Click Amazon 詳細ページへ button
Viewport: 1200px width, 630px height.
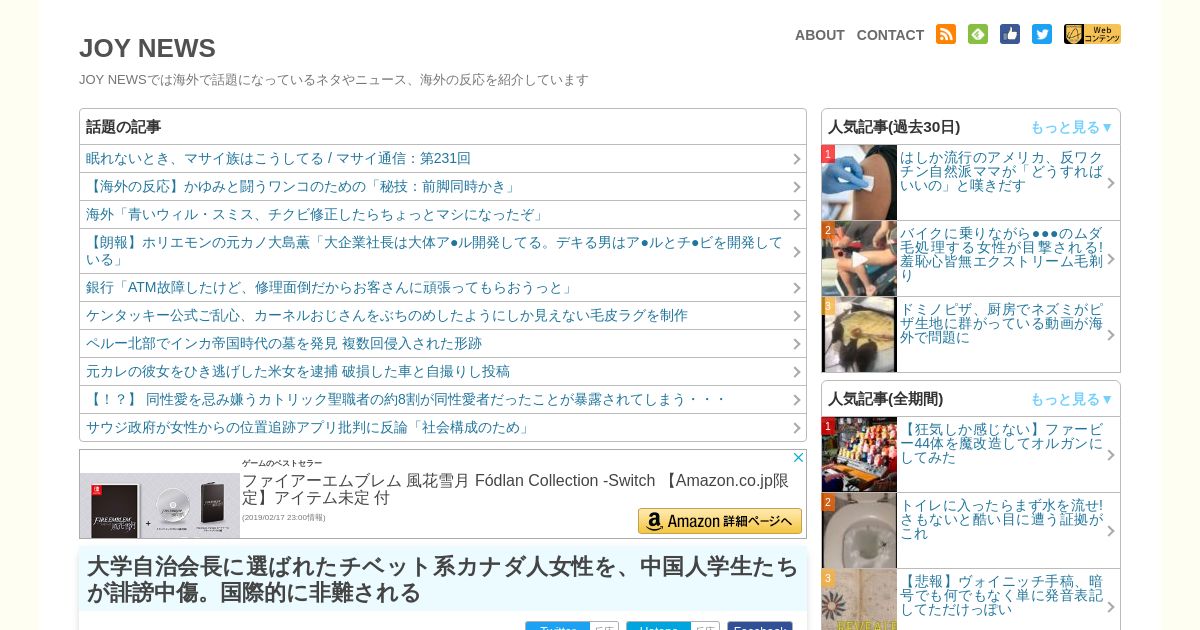click(x=720, y=521)
